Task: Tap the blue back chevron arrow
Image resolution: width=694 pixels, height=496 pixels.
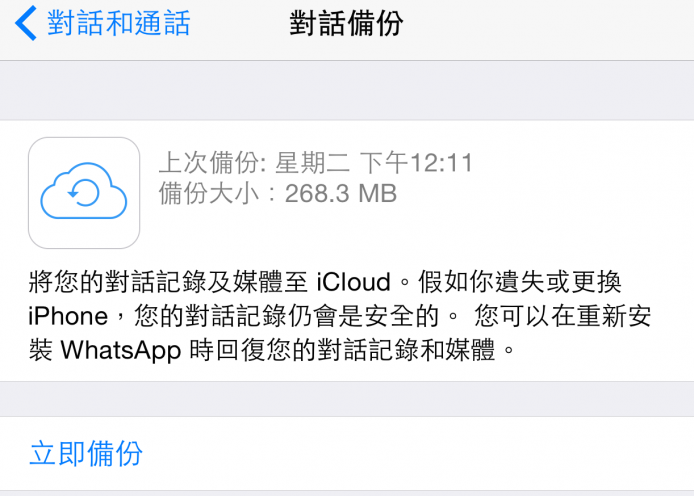Action: [x=26, y=23]
